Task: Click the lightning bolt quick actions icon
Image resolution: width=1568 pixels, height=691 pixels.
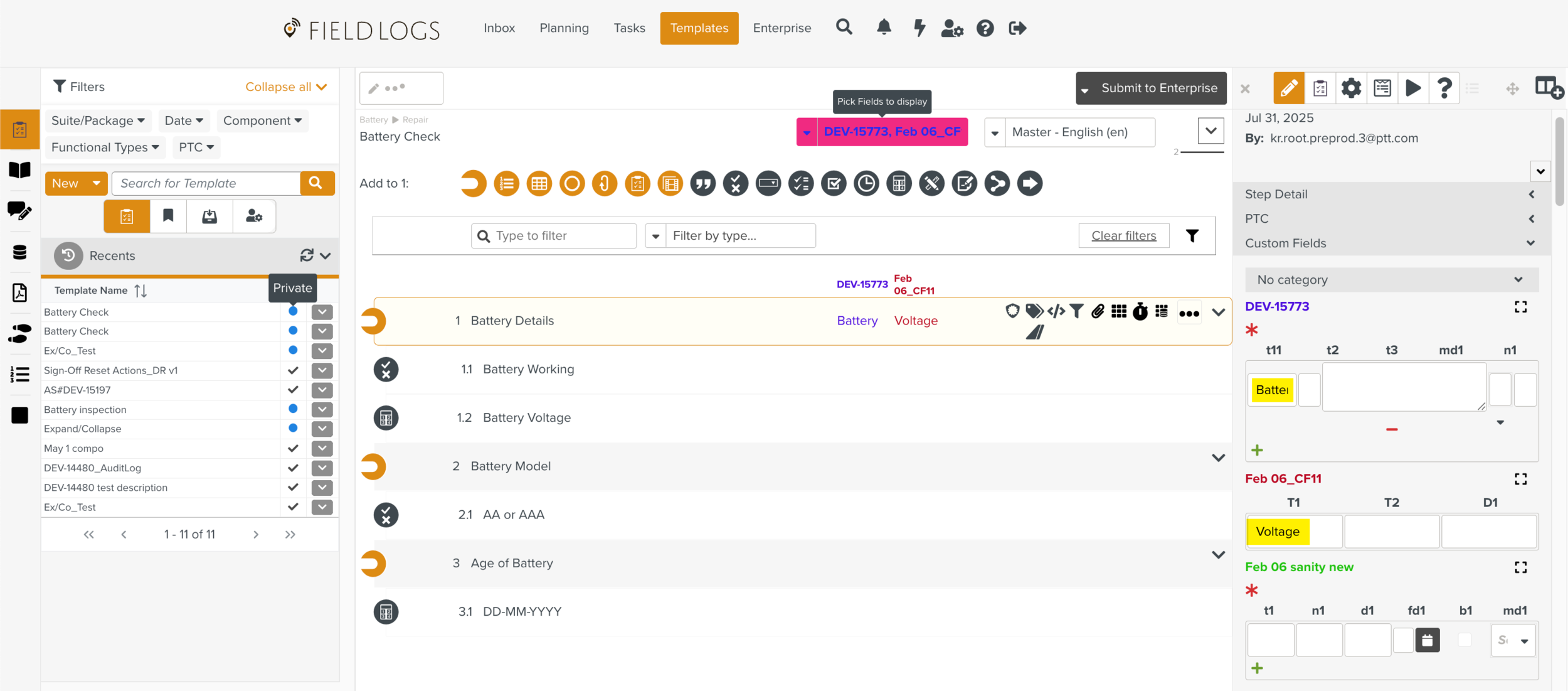Action: 919,28
